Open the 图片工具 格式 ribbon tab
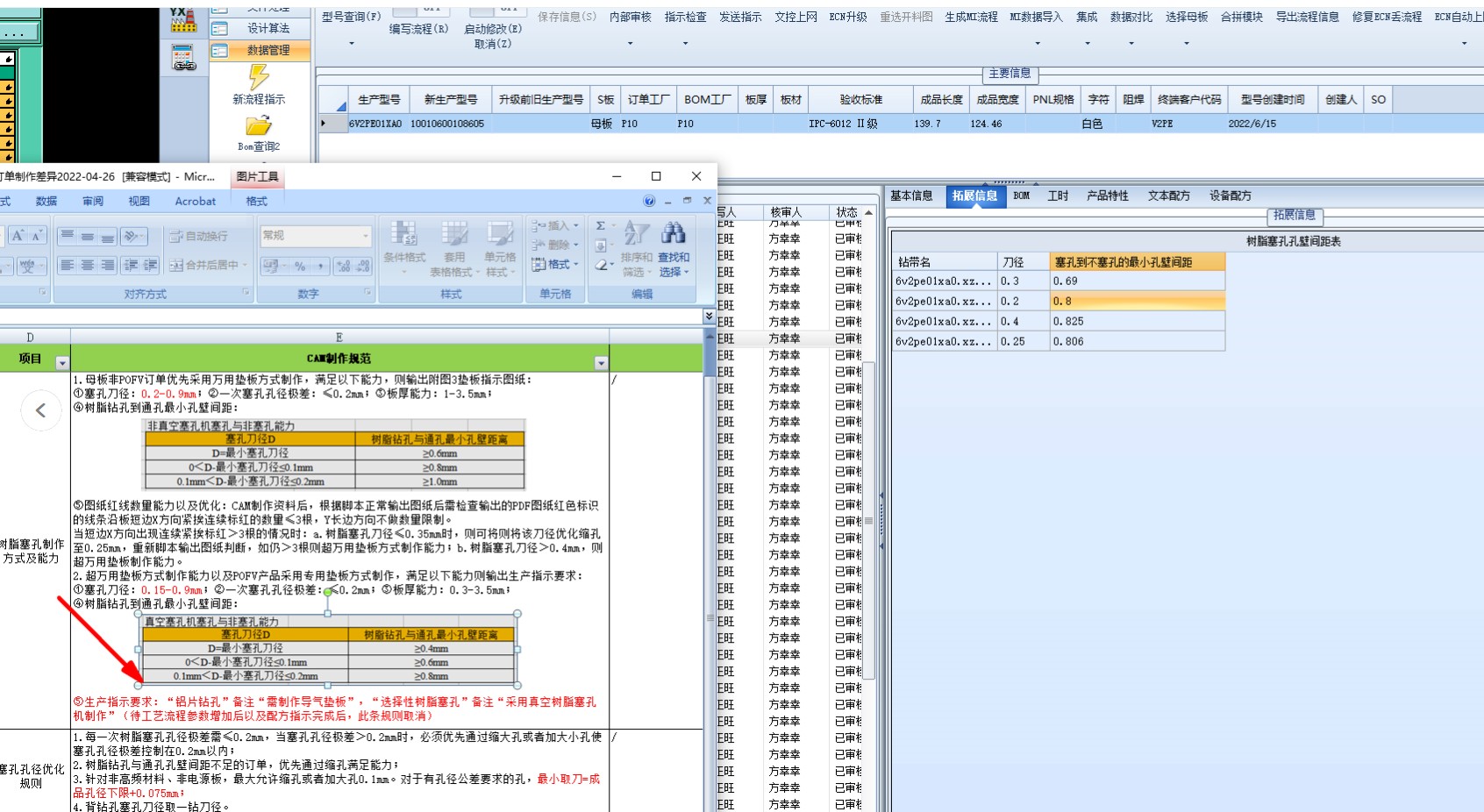This screenshot has width=1484, height=812. click(x=257, y=201)
